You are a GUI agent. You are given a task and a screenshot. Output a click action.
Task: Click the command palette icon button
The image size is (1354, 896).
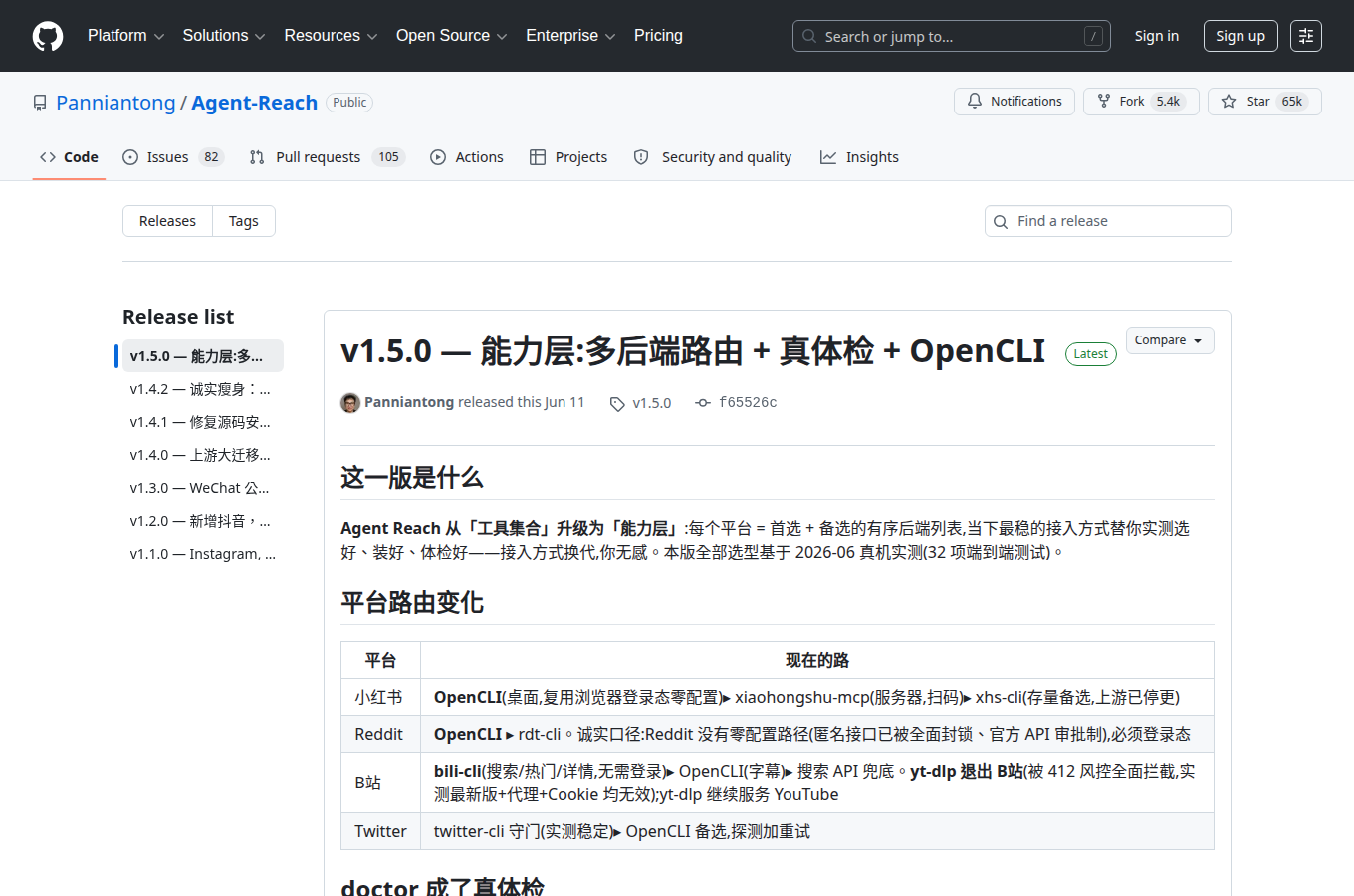1306,36
